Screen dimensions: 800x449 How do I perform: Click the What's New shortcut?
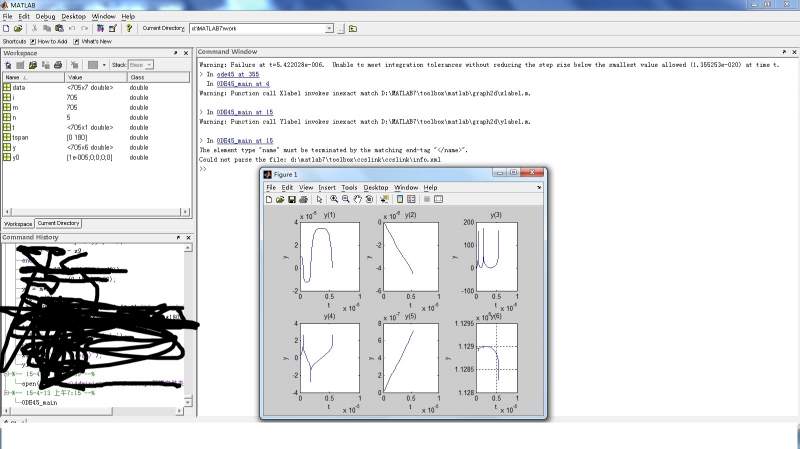pyautogui.click(x=92, y=41)
